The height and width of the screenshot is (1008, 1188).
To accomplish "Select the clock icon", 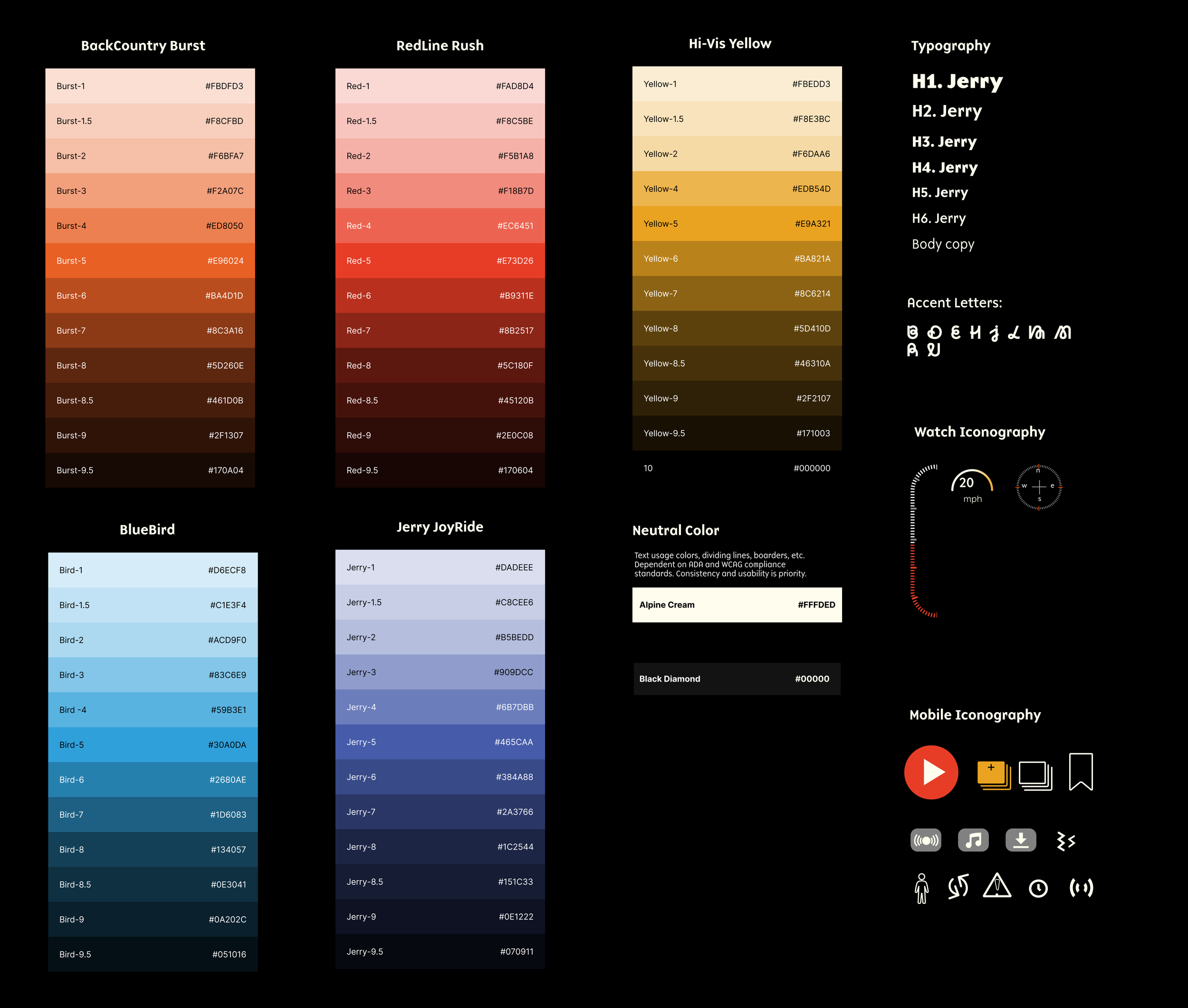I will pos(1038,888).
